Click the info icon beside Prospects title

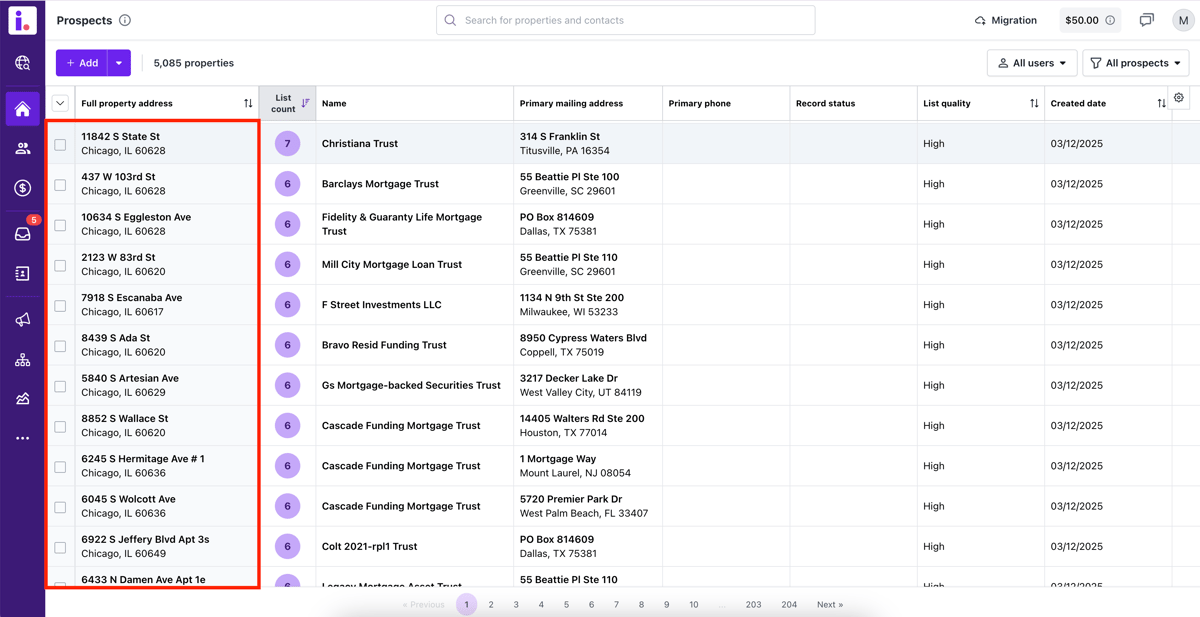tap(125, 20)
